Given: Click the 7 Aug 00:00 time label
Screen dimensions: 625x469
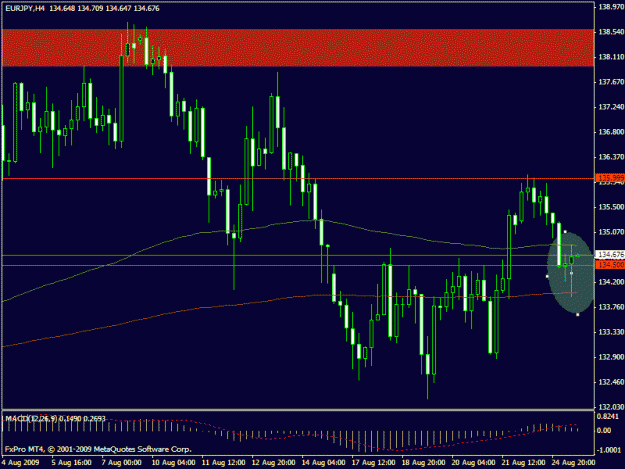Looking at the screenshot, I should pyautogui.click(x=121, y=462).
